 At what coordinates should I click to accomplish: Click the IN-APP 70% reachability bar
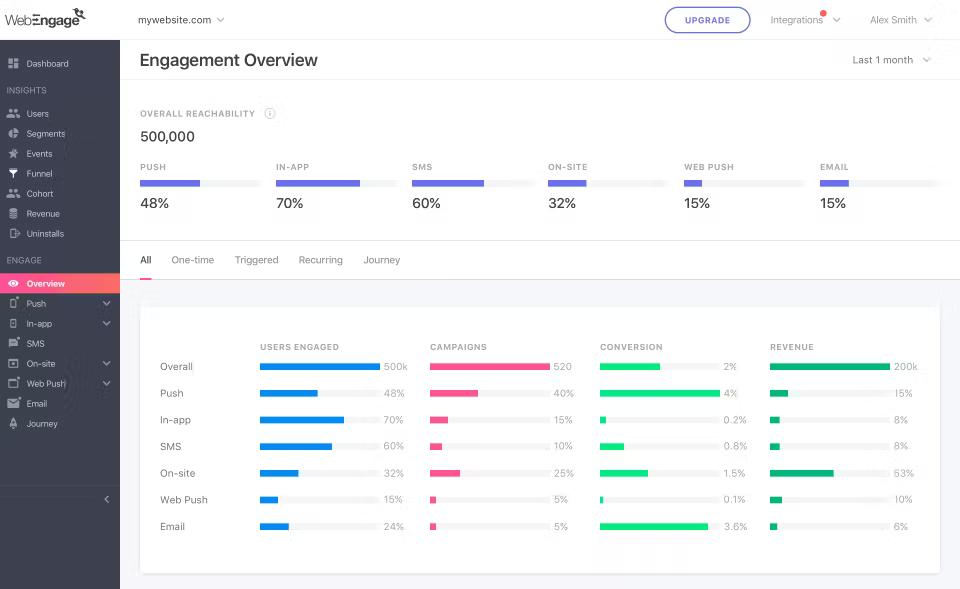(x=336, y=183)
